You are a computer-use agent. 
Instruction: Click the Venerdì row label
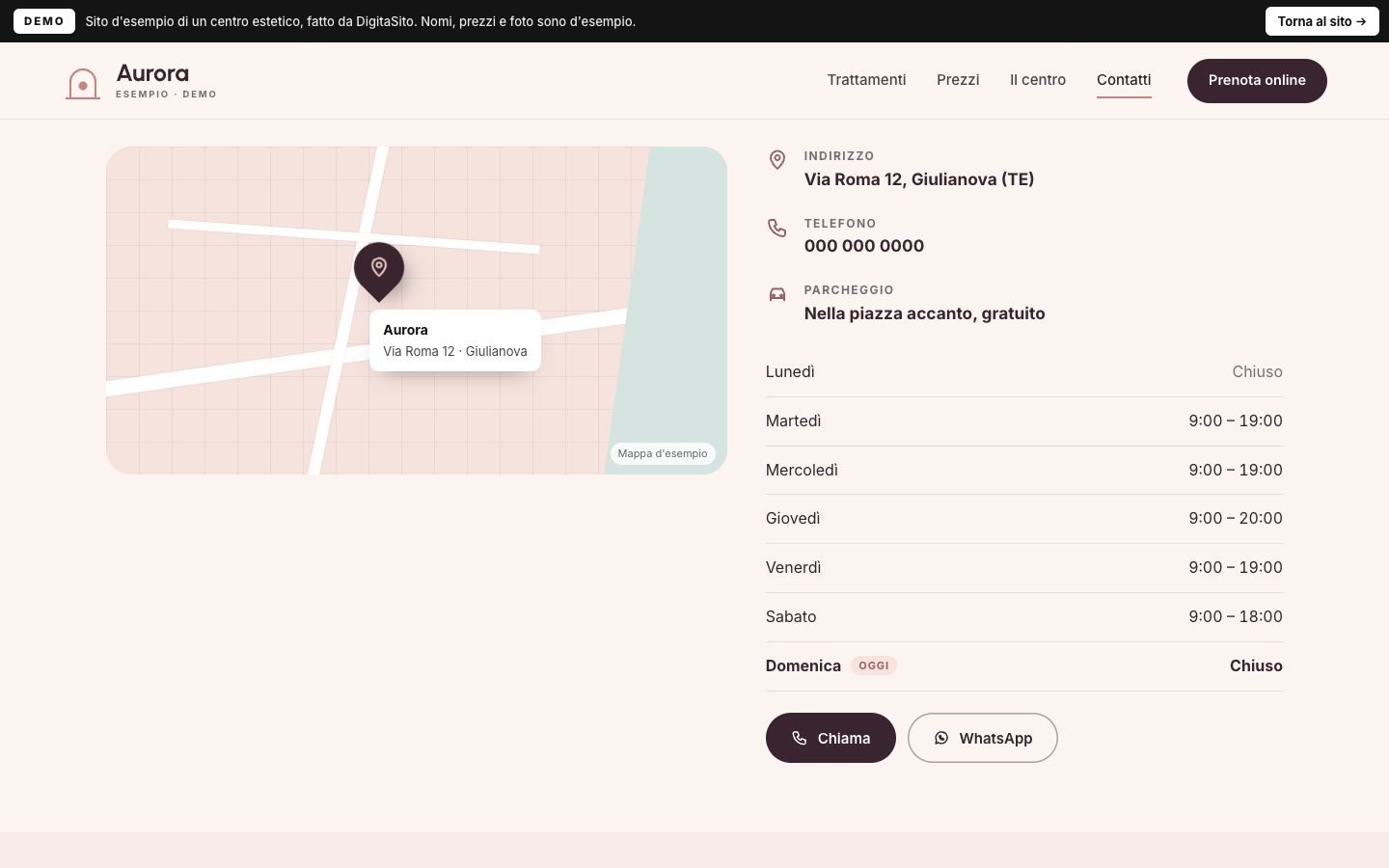(794, 568)
